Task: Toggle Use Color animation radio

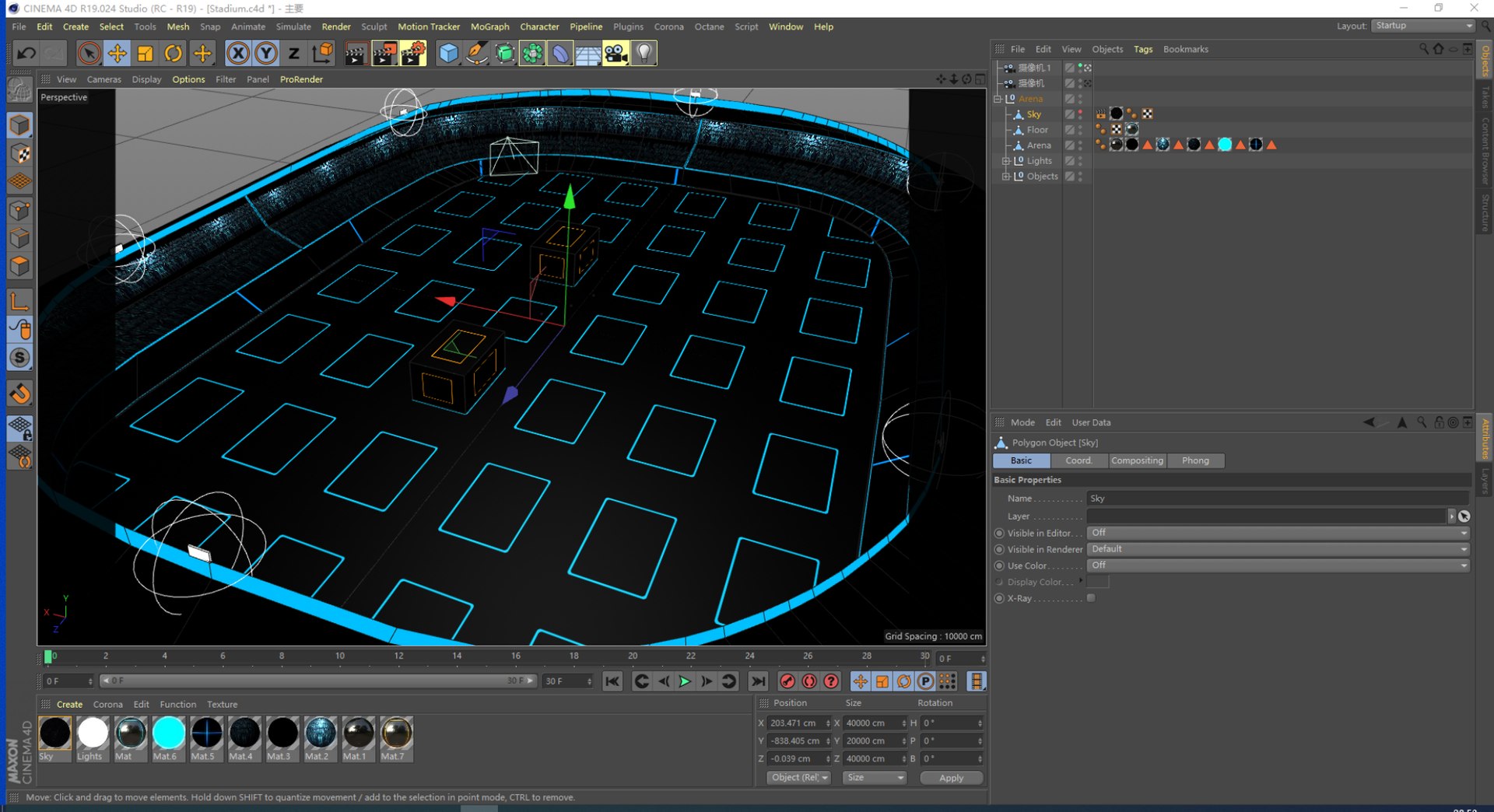Action: [999, 565]
